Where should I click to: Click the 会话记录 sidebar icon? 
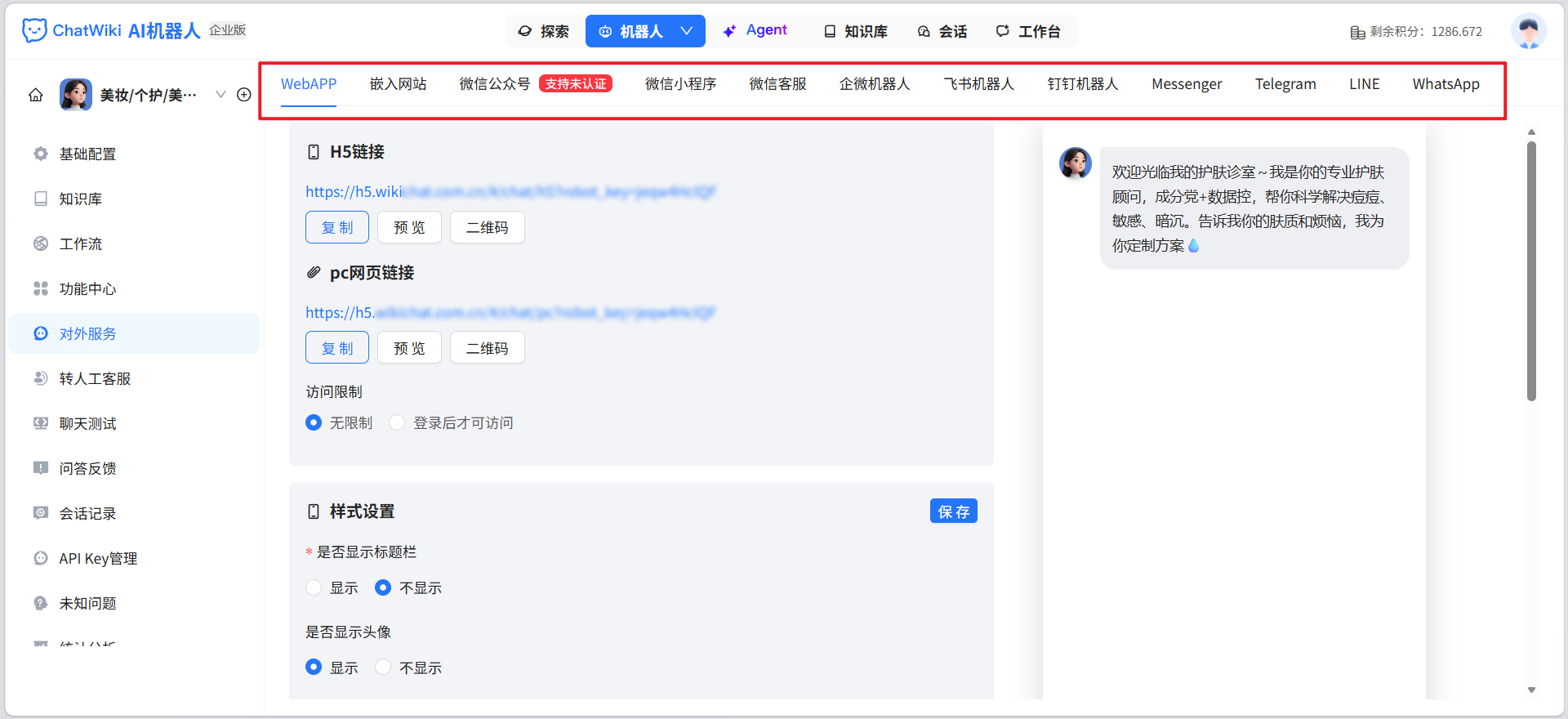pos(41,513)
